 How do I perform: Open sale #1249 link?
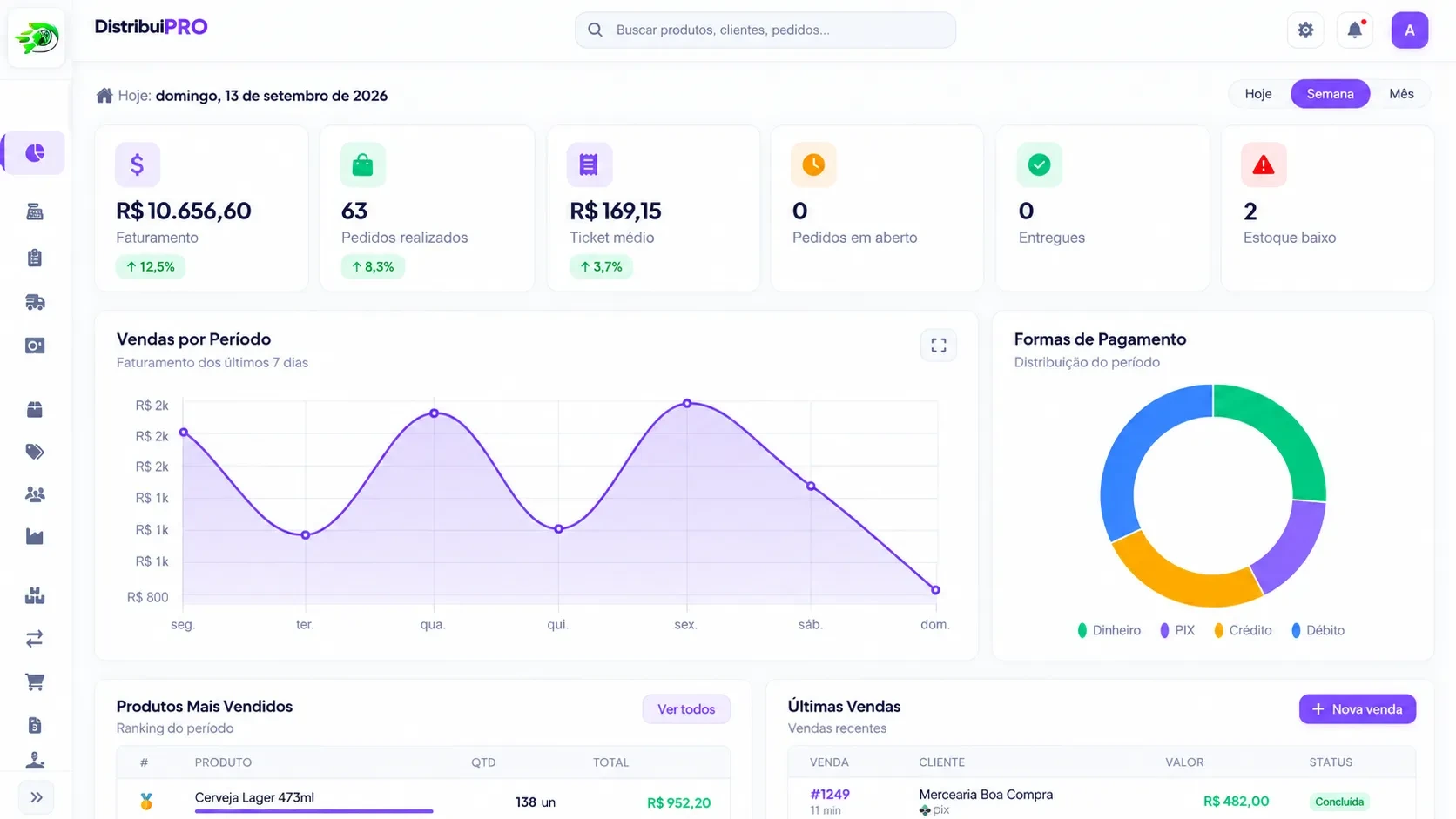tap(830, 795)
